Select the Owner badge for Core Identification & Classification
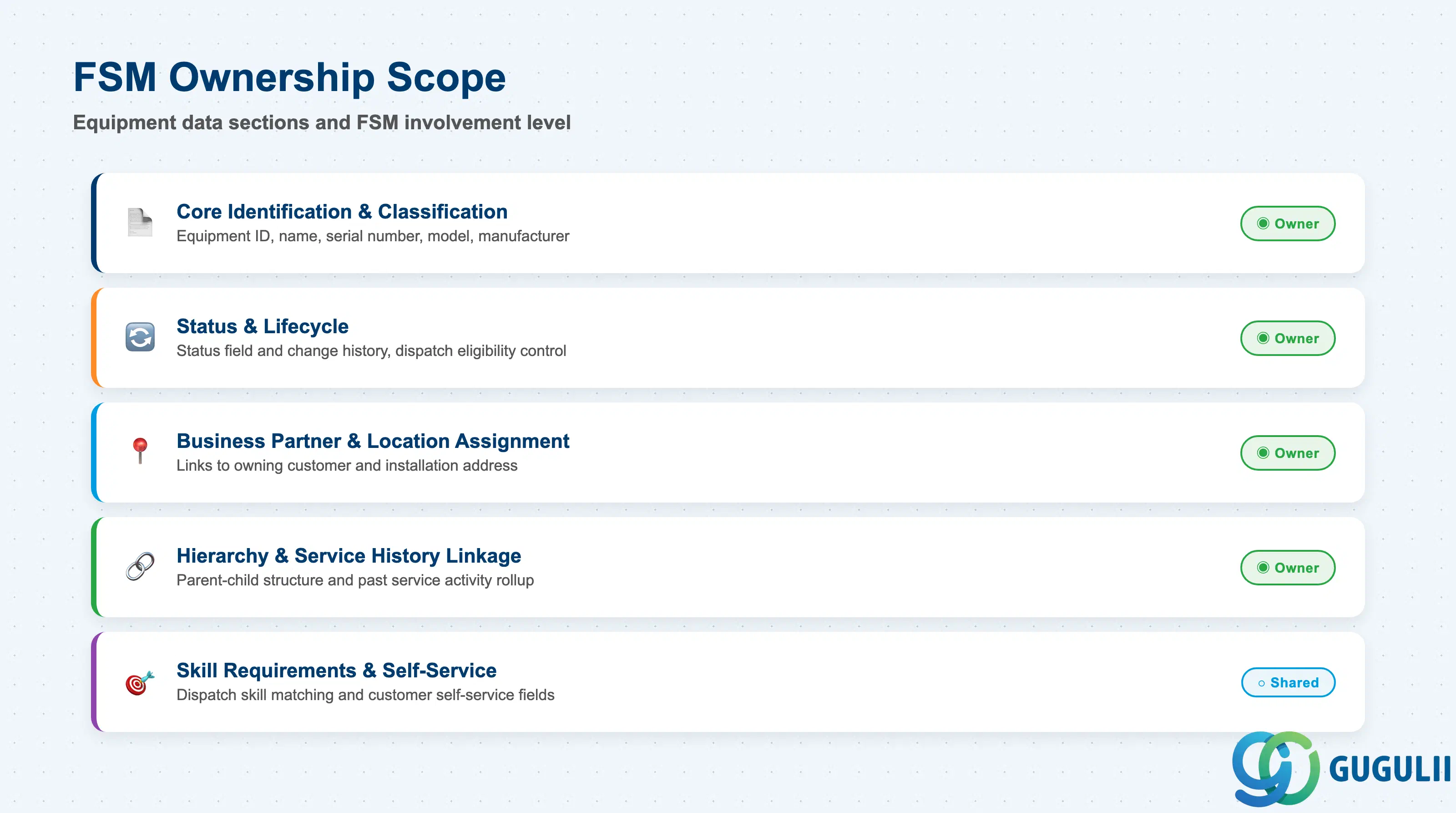This screenshot has height=813, width=1456. (x=1288, y=224)
